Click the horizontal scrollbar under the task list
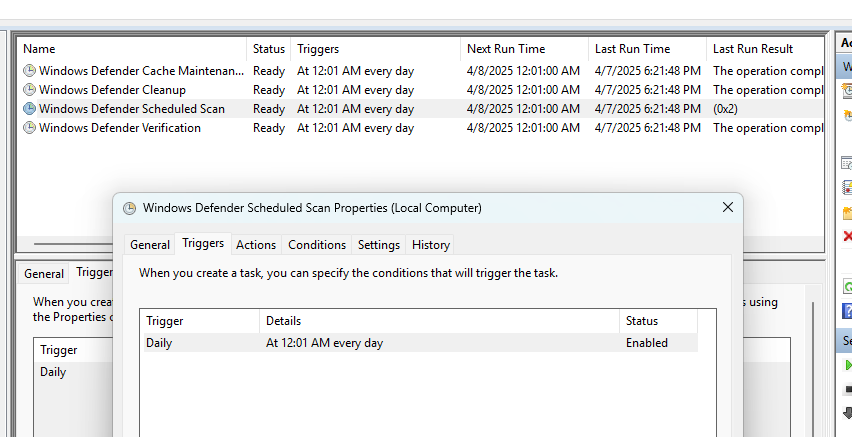This screenshot has height=437, width=852. click(x=73, y=244)
